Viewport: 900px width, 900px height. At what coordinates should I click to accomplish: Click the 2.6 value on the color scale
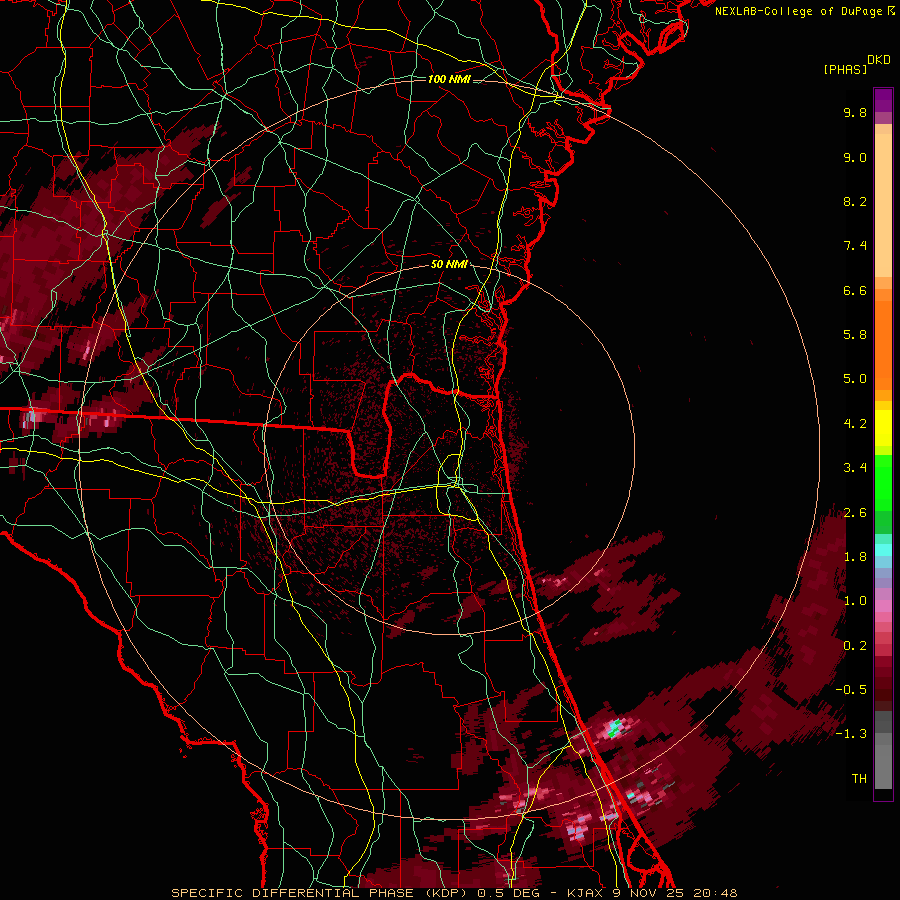855,513
